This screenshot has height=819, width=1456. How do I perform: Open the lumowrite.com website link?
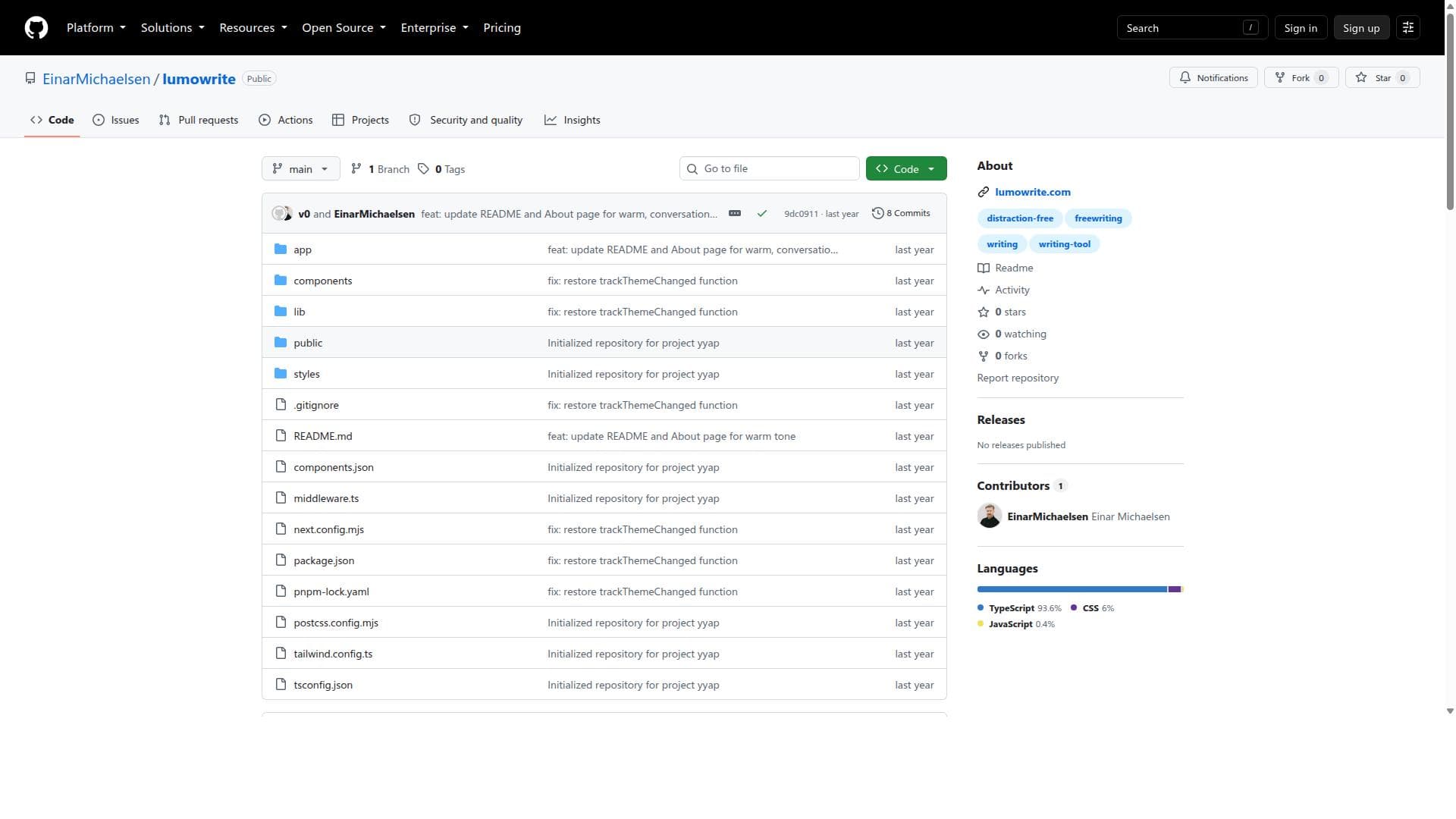click(x=1033, y=193)
